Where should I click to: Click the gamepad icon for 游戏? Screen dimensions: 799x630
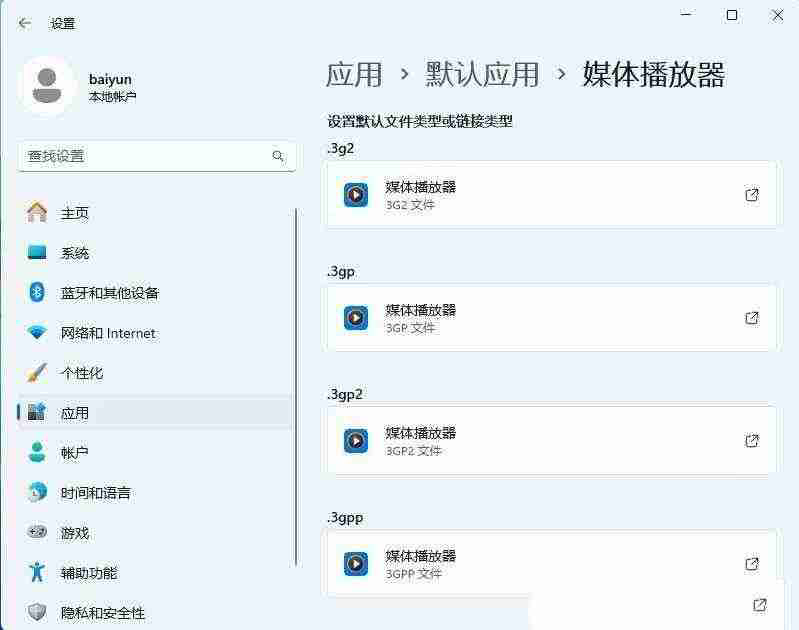click(x=37, y=532)
